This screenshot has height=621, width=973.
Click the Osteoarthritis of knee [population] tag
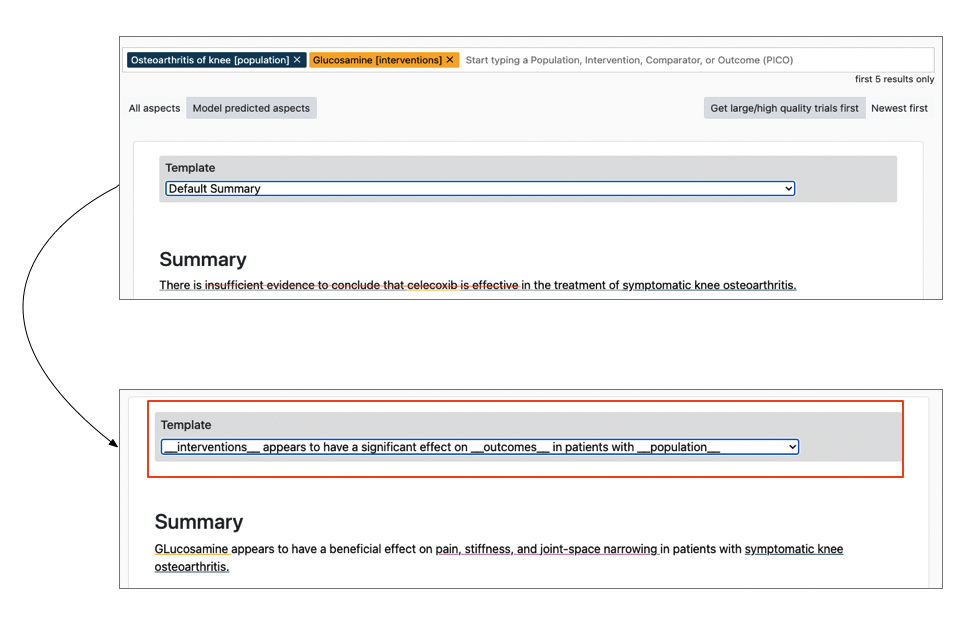[x=217, y=60]
